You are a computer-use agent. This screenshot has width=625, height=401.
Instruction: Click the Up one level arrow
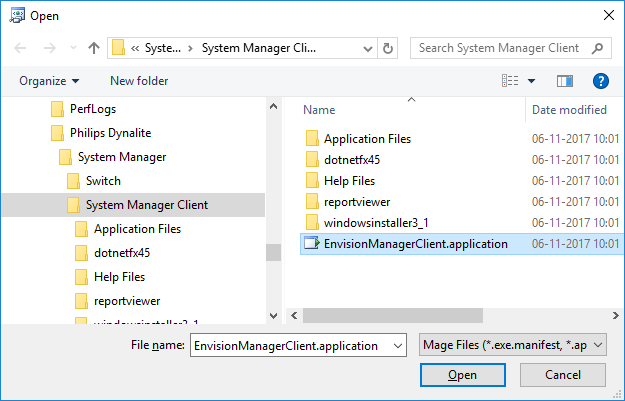[x=94, y=48]
